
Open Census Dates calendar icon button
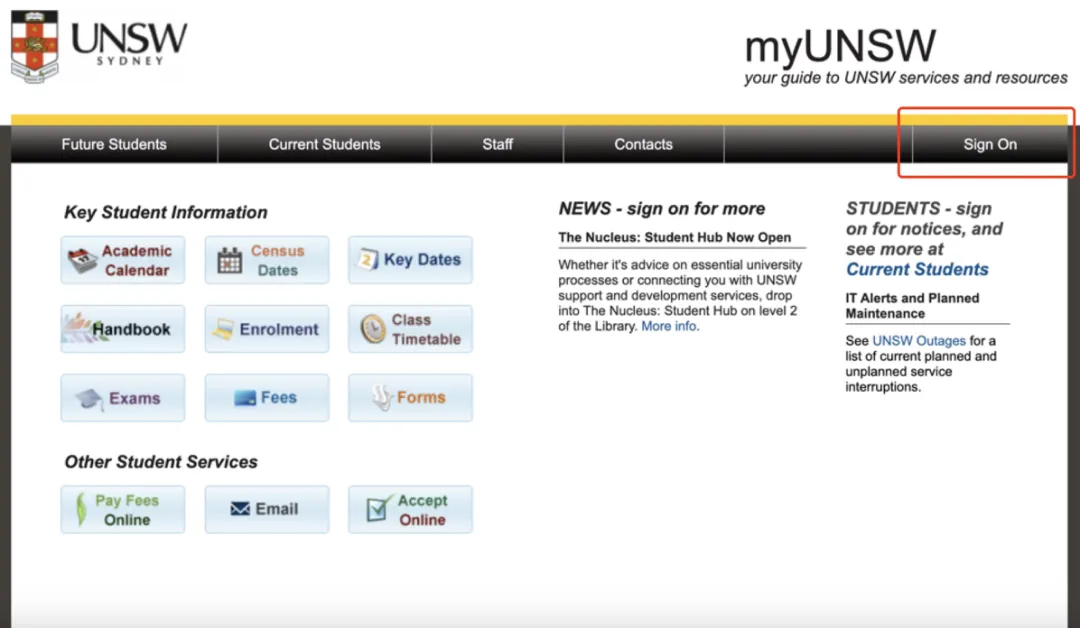pyautogui.click(x=266, y=261)
